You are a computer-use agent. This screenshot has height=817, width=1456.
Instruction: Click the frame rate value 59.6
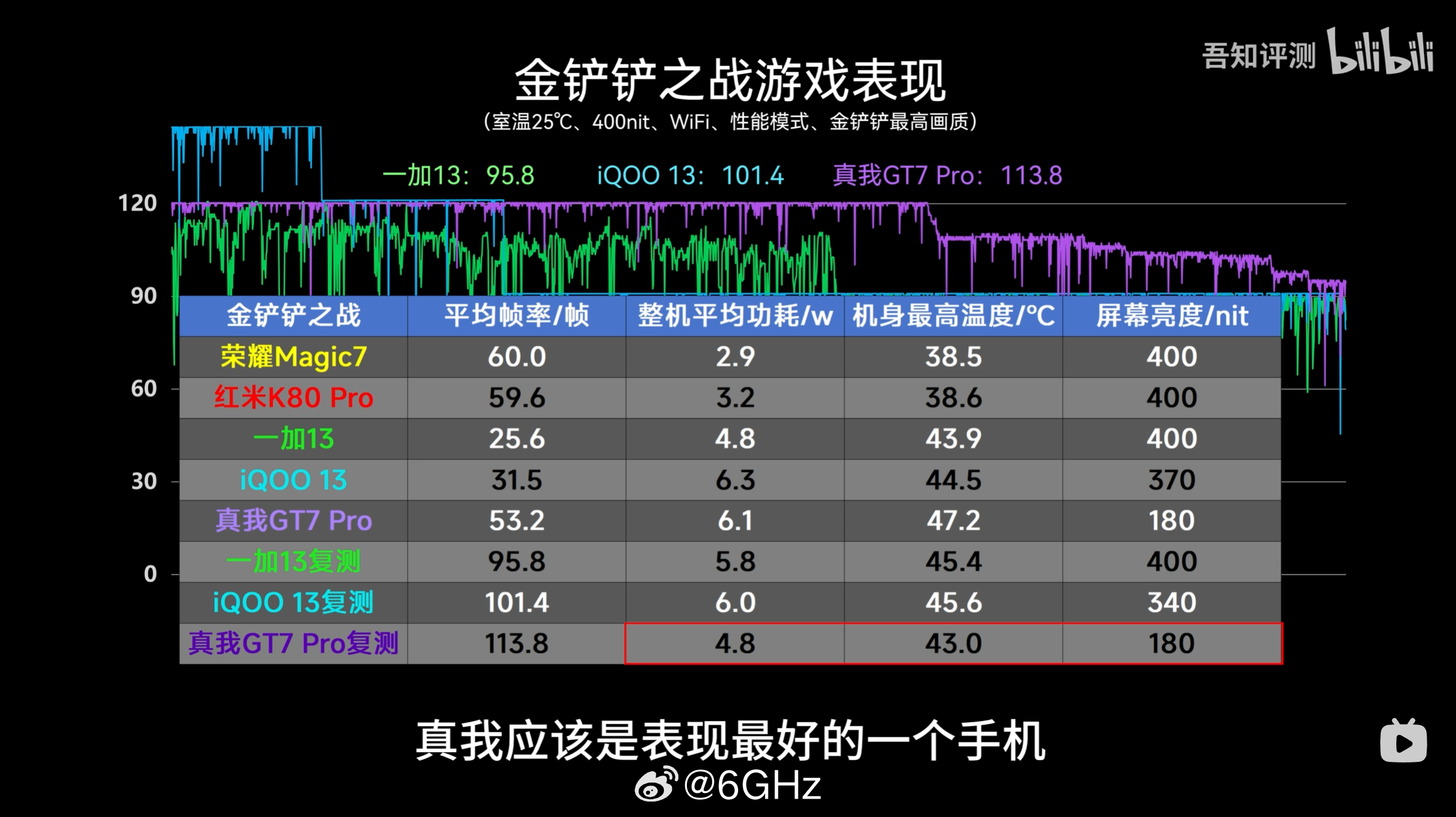517,398
